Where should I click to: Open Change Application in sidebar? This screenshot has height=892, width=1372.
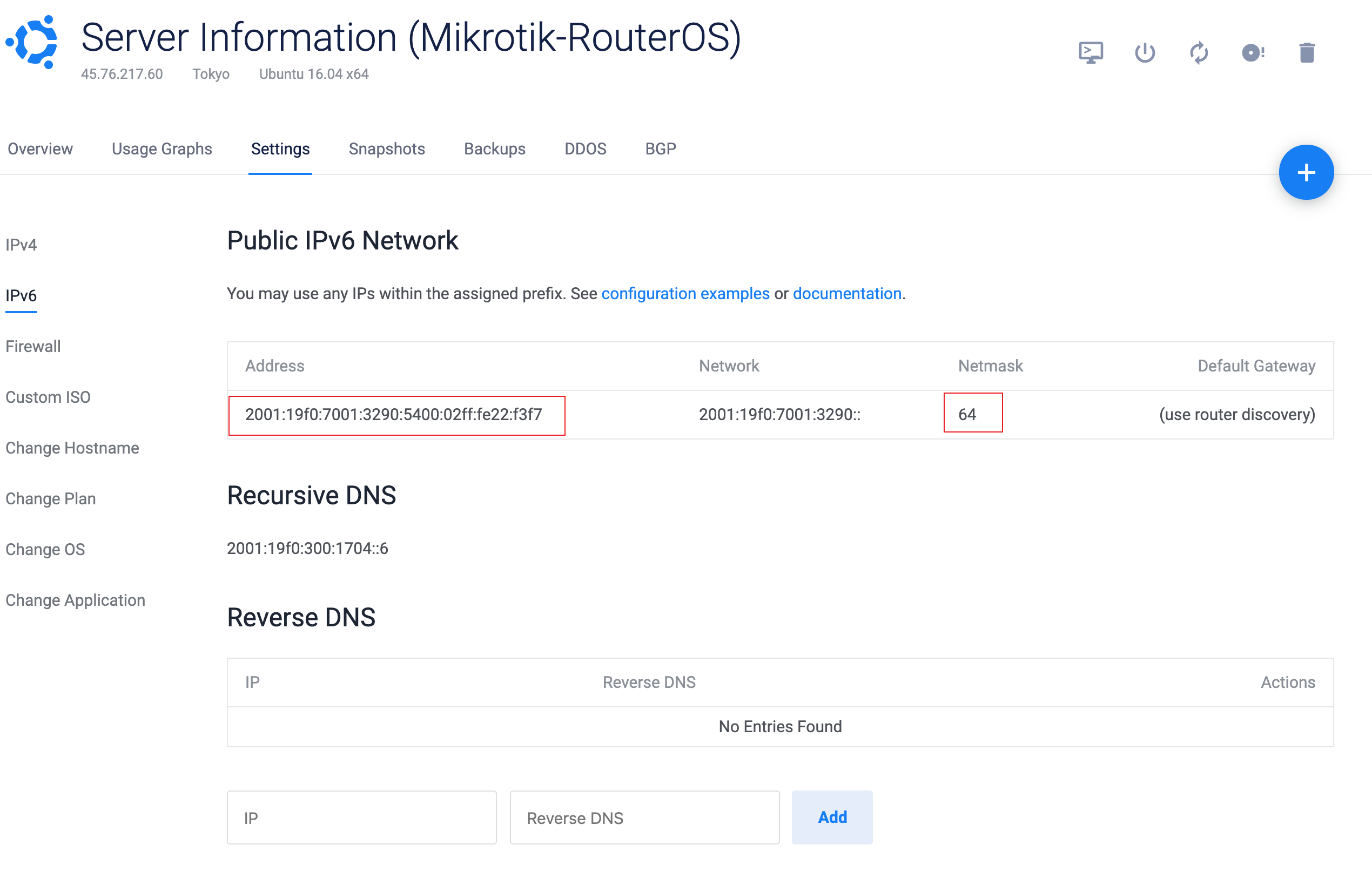(x=76, y=600)
